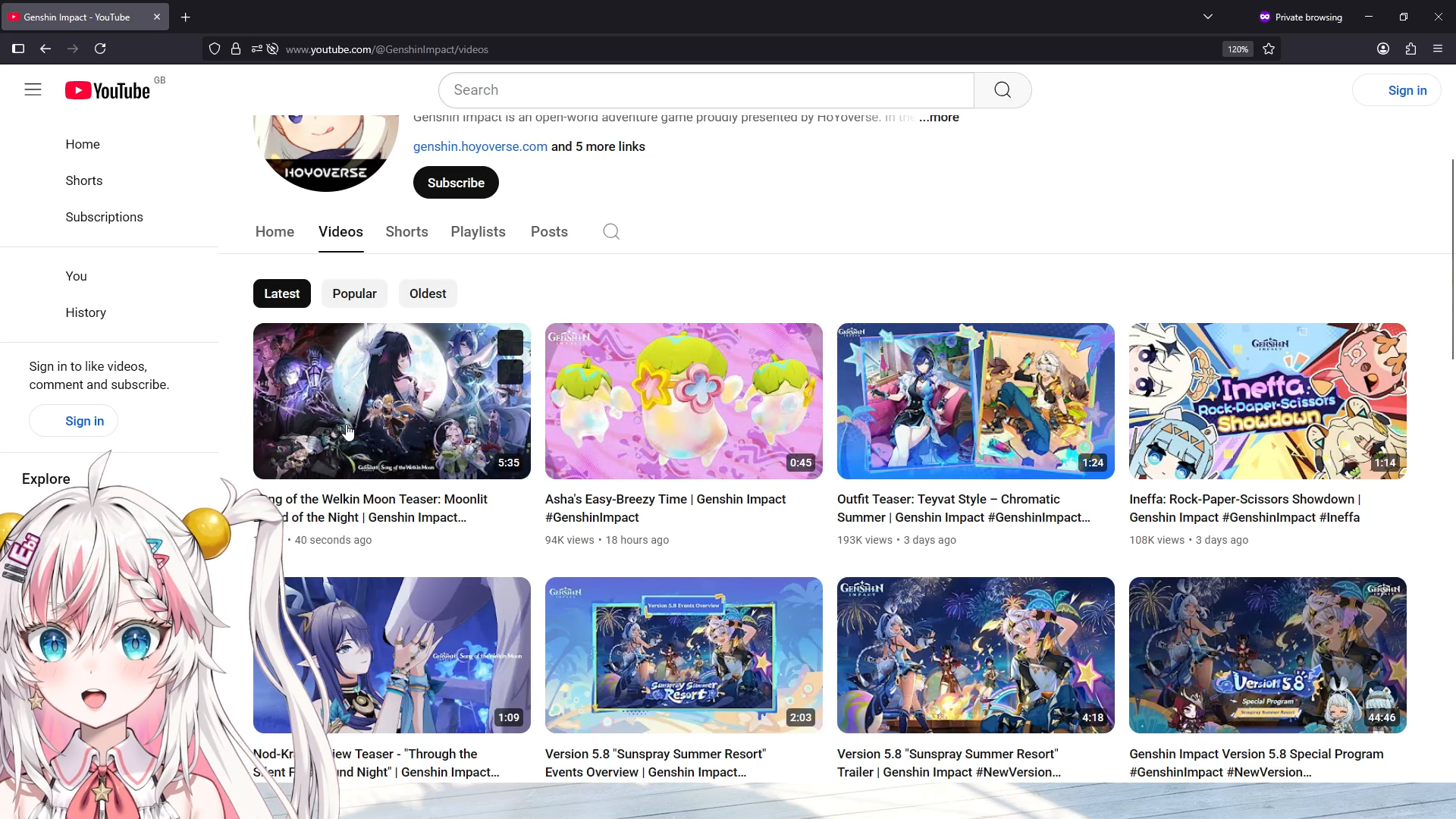Expand channel description with ...more
Viewport: 1456px width, 819px height.
coord(939,118)
